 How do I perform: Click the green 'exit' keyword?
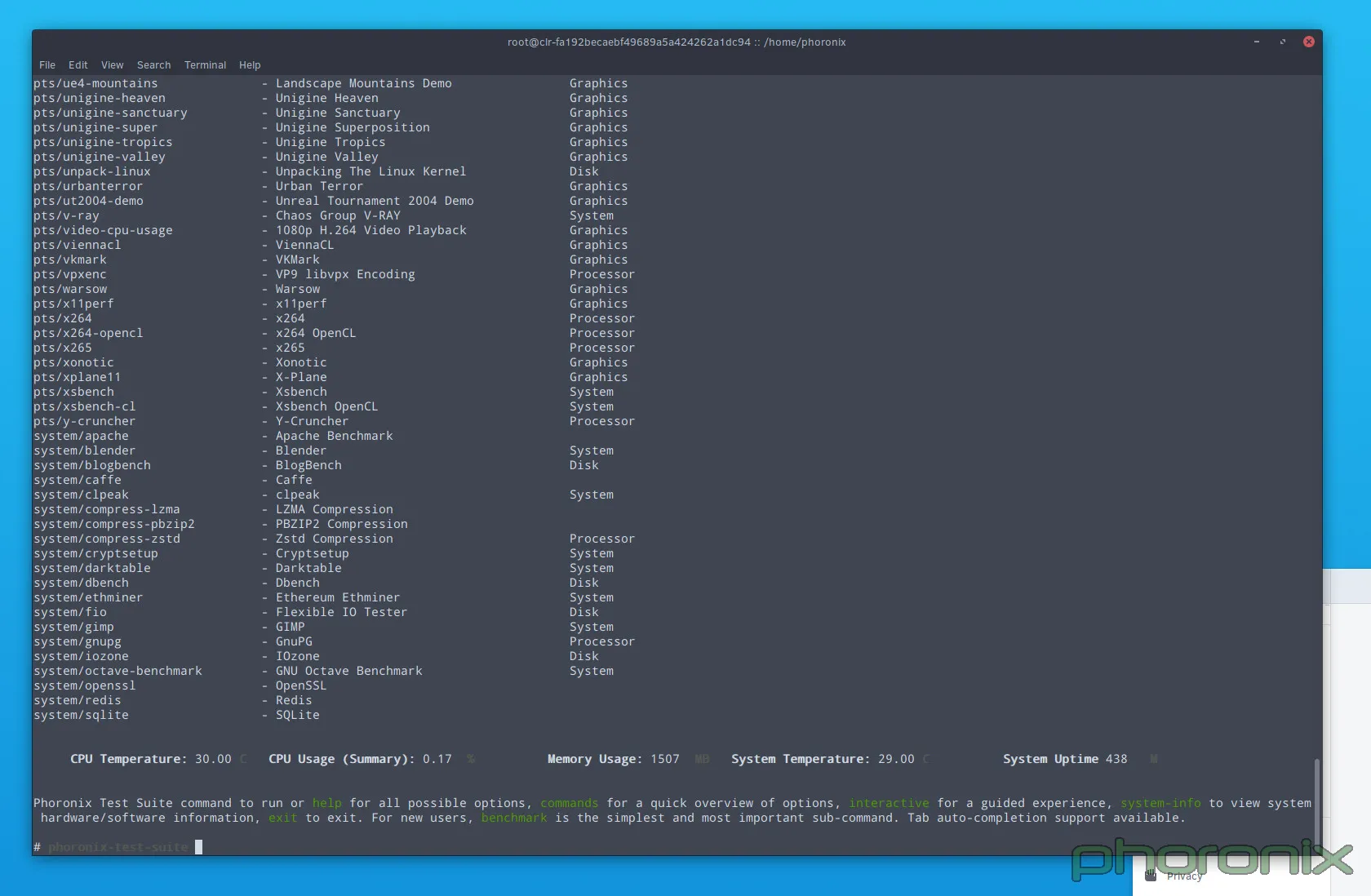(x=282, y=818)
